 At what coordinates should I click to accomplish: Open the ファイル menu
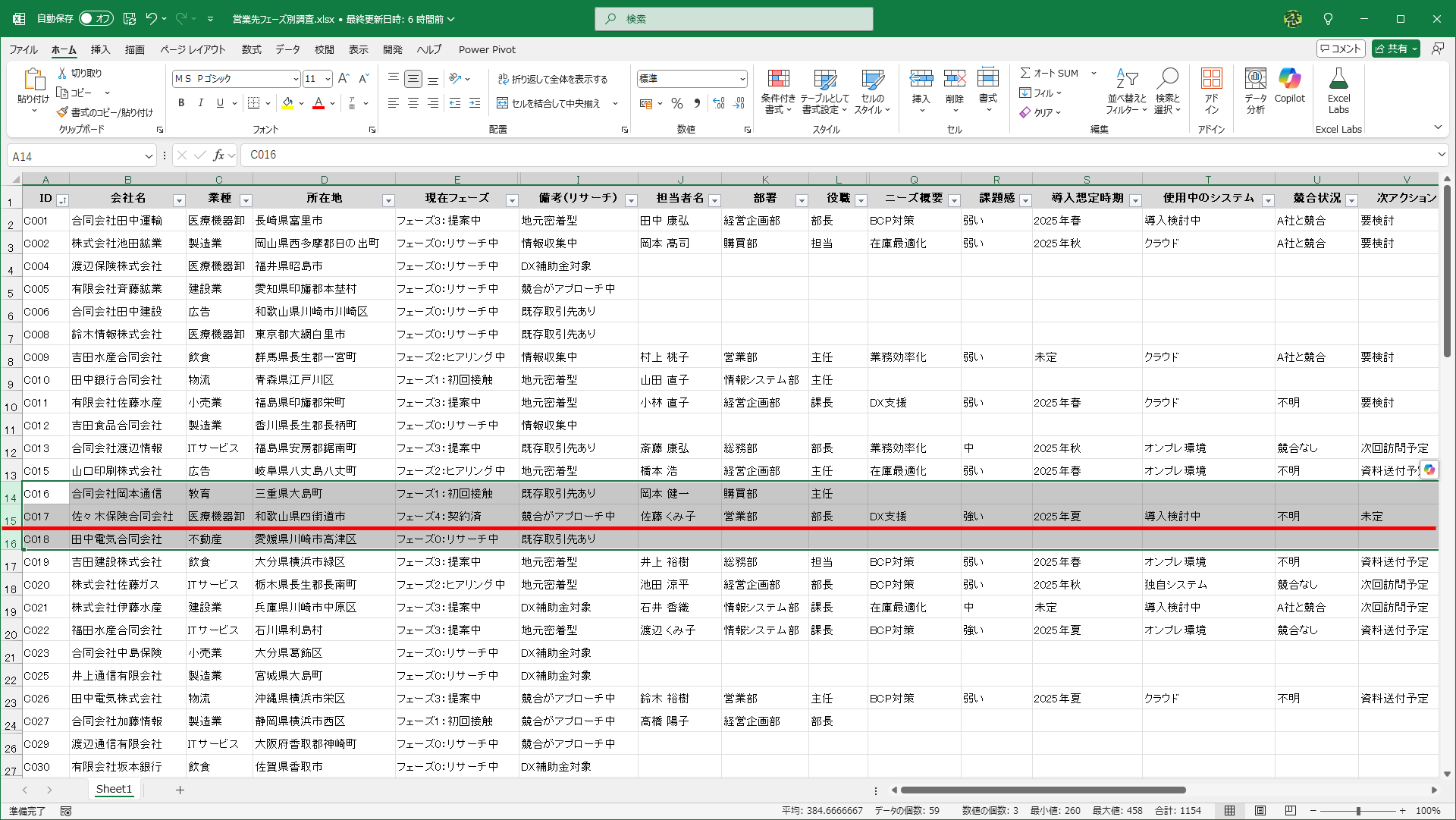(x=23, y=49)
